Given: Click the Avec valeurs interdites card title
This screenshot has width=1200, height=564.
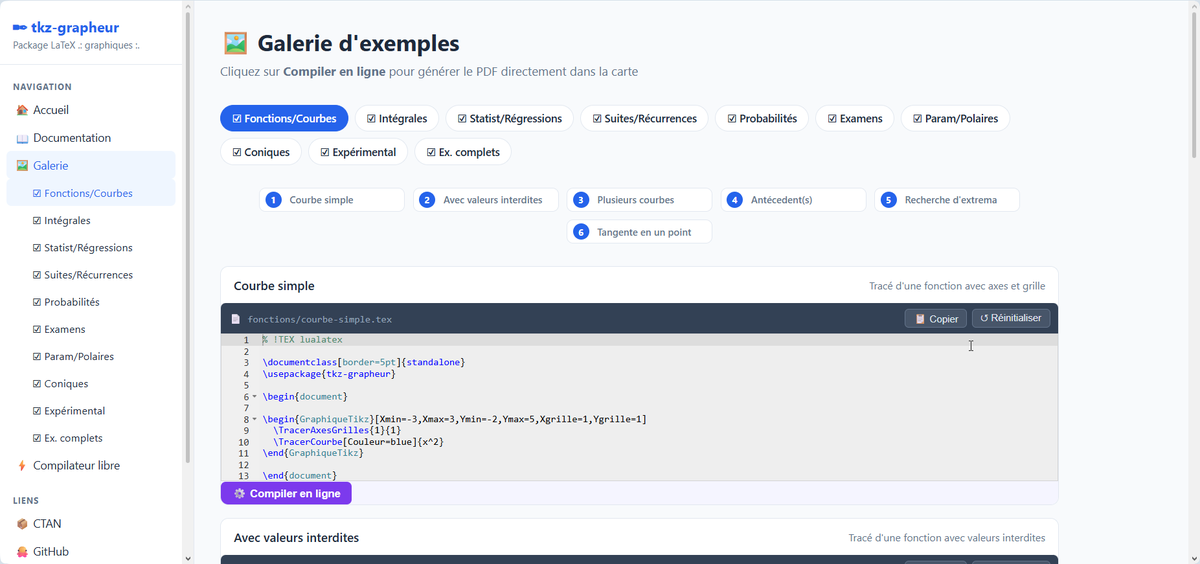Looking at the screenshot, I should tap(296, 538).
